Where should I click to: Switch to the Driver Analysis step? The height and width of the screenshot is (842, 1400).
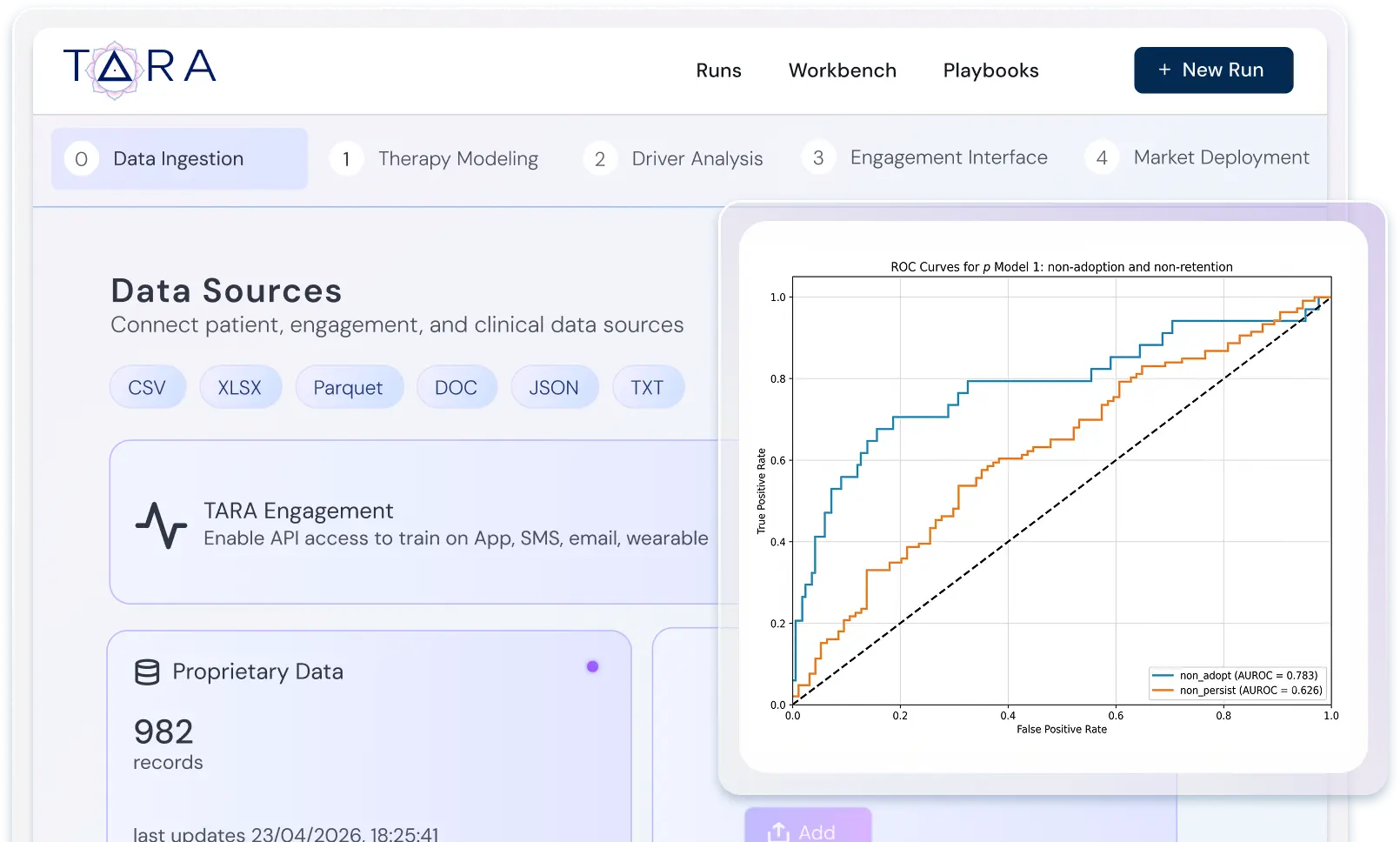tap(674, 158)
